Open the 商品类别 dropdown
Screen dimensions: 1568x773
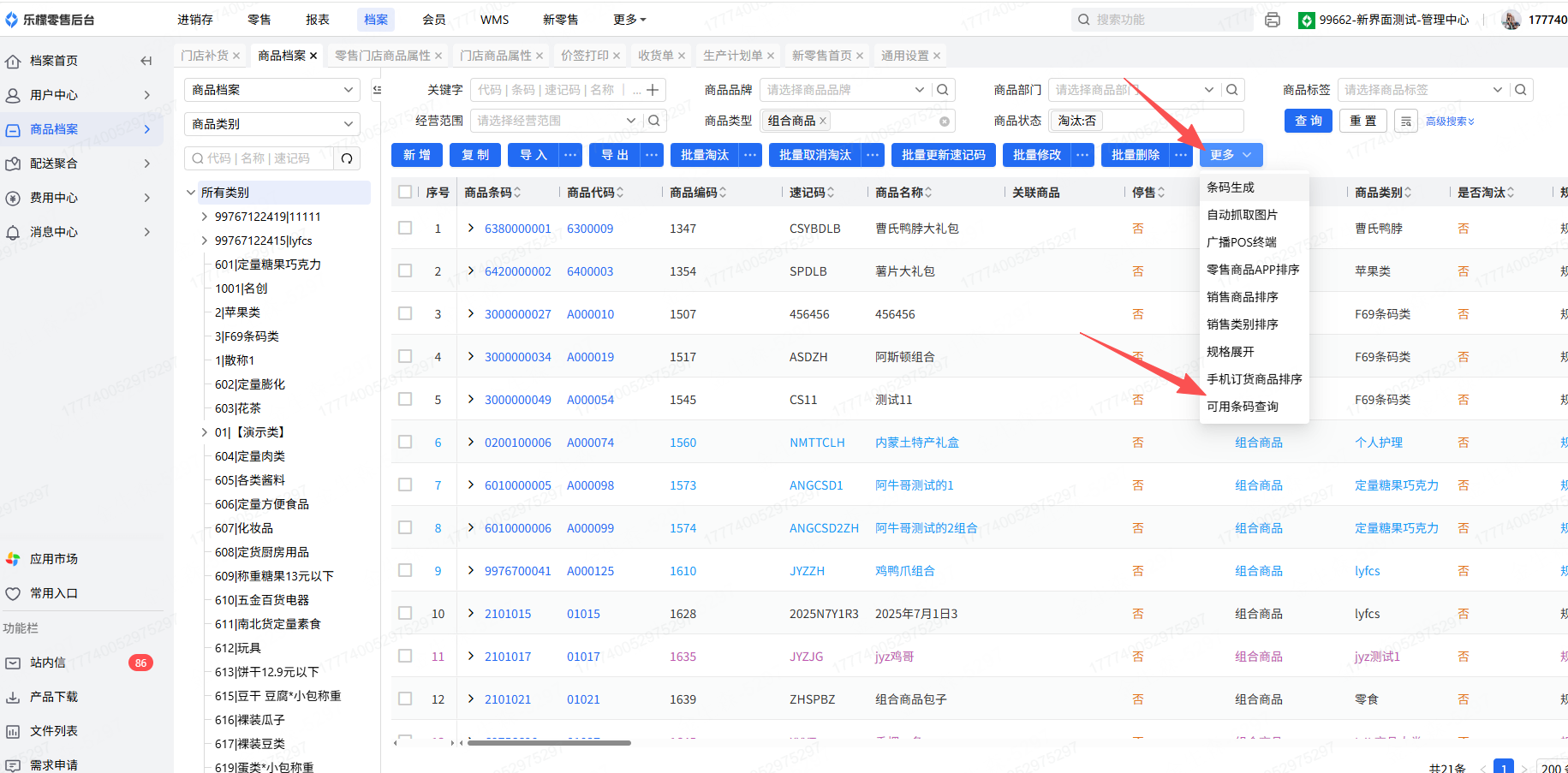pyautogui.click(x=272, y=124)
